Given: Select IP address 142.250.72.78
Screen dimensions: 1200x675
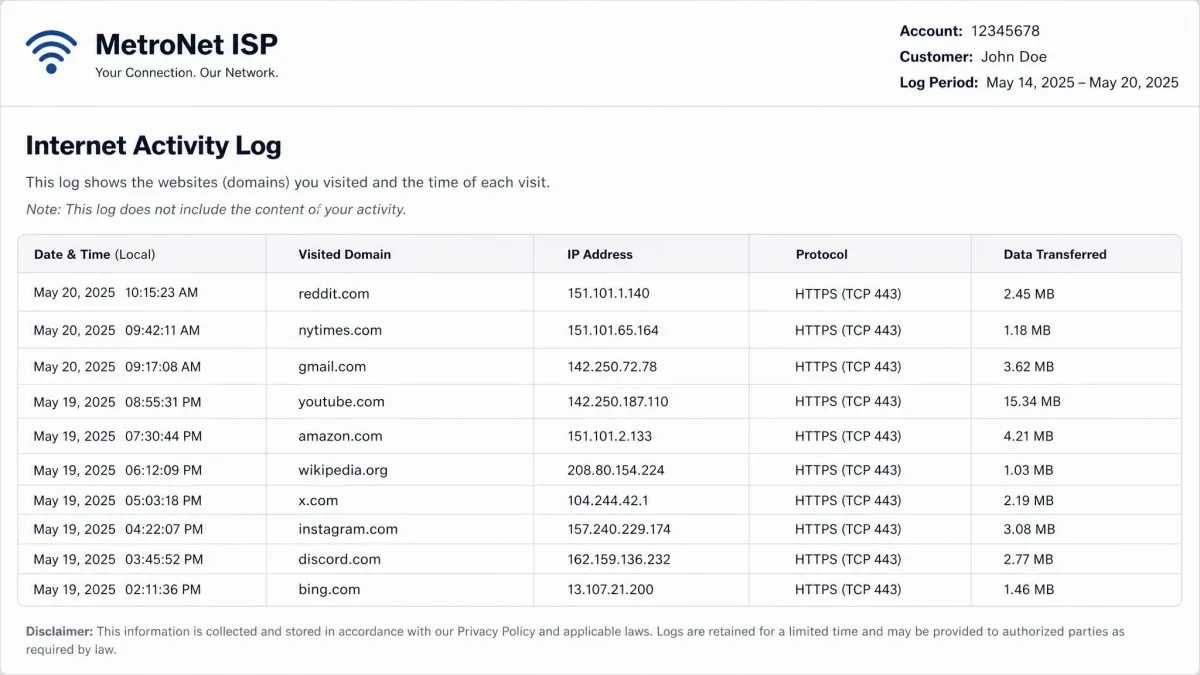Looking at the screenshot, I should click(x=612, y=367).
